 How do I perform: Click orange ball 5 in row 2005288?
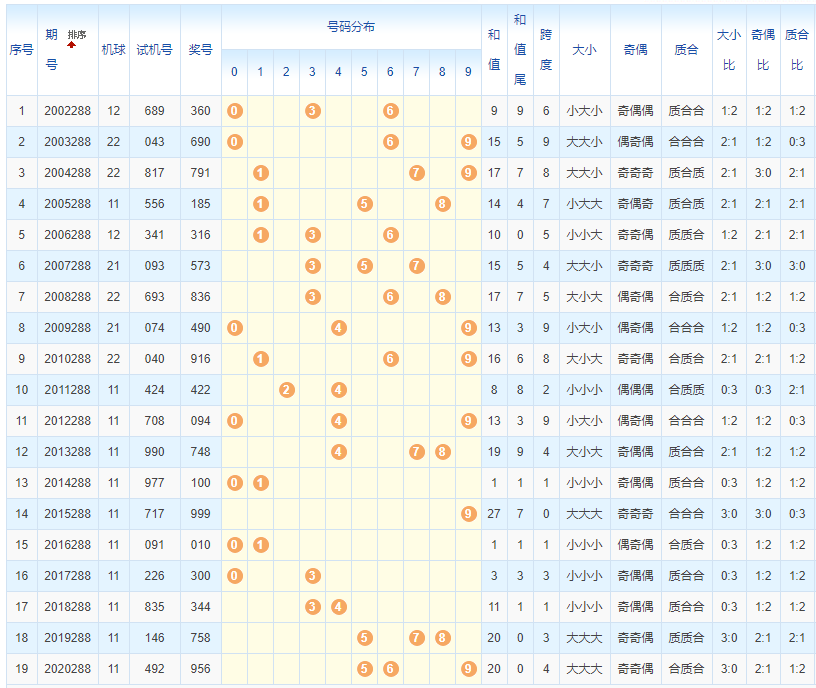(x=365, y=204)
